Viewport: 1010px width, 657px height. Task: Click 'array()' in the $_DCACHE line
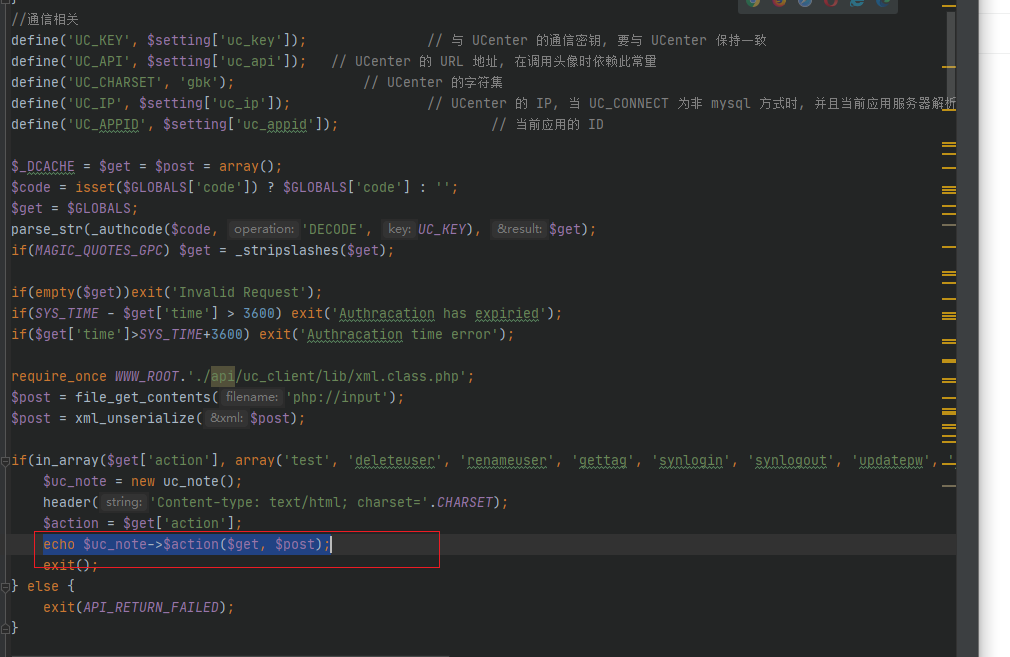[x=246, y=166]
